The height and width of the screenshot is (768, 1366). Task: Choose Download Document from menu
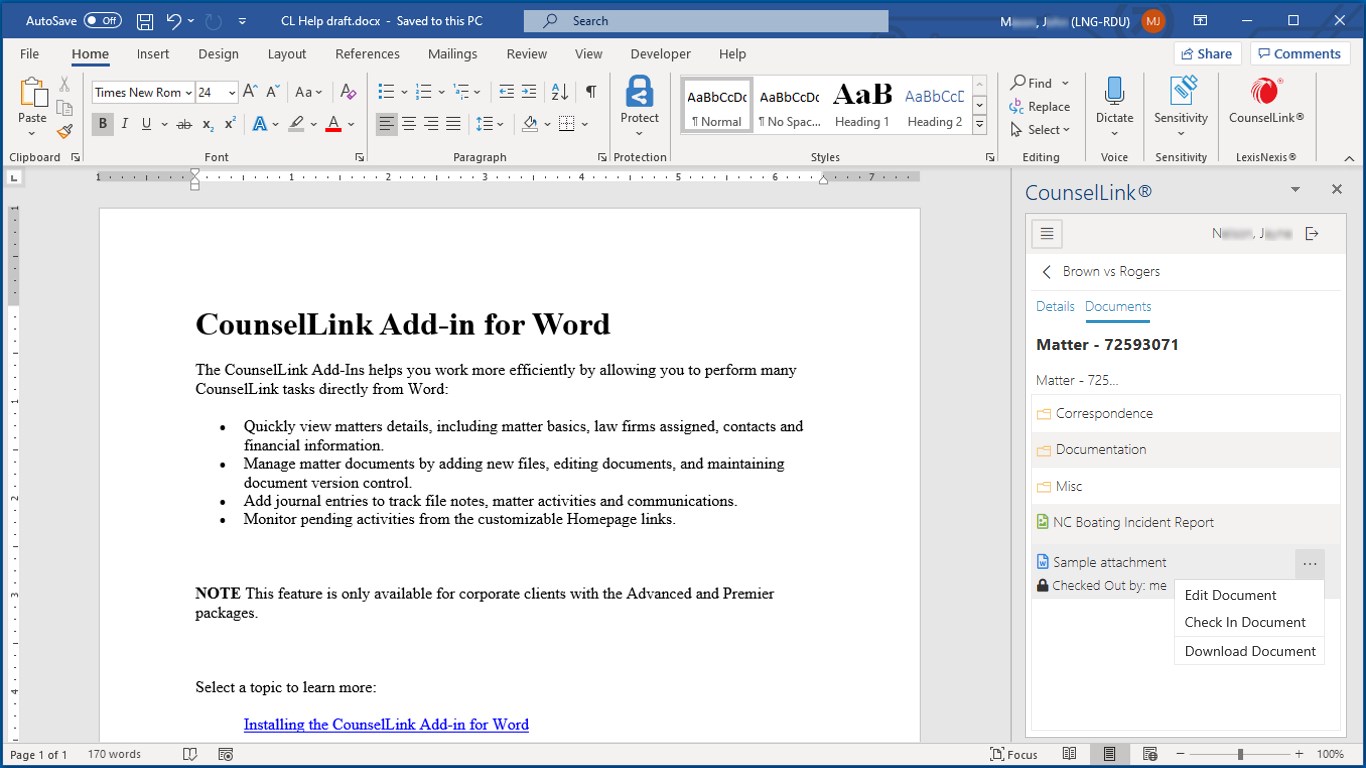[x=1249, y=651]
